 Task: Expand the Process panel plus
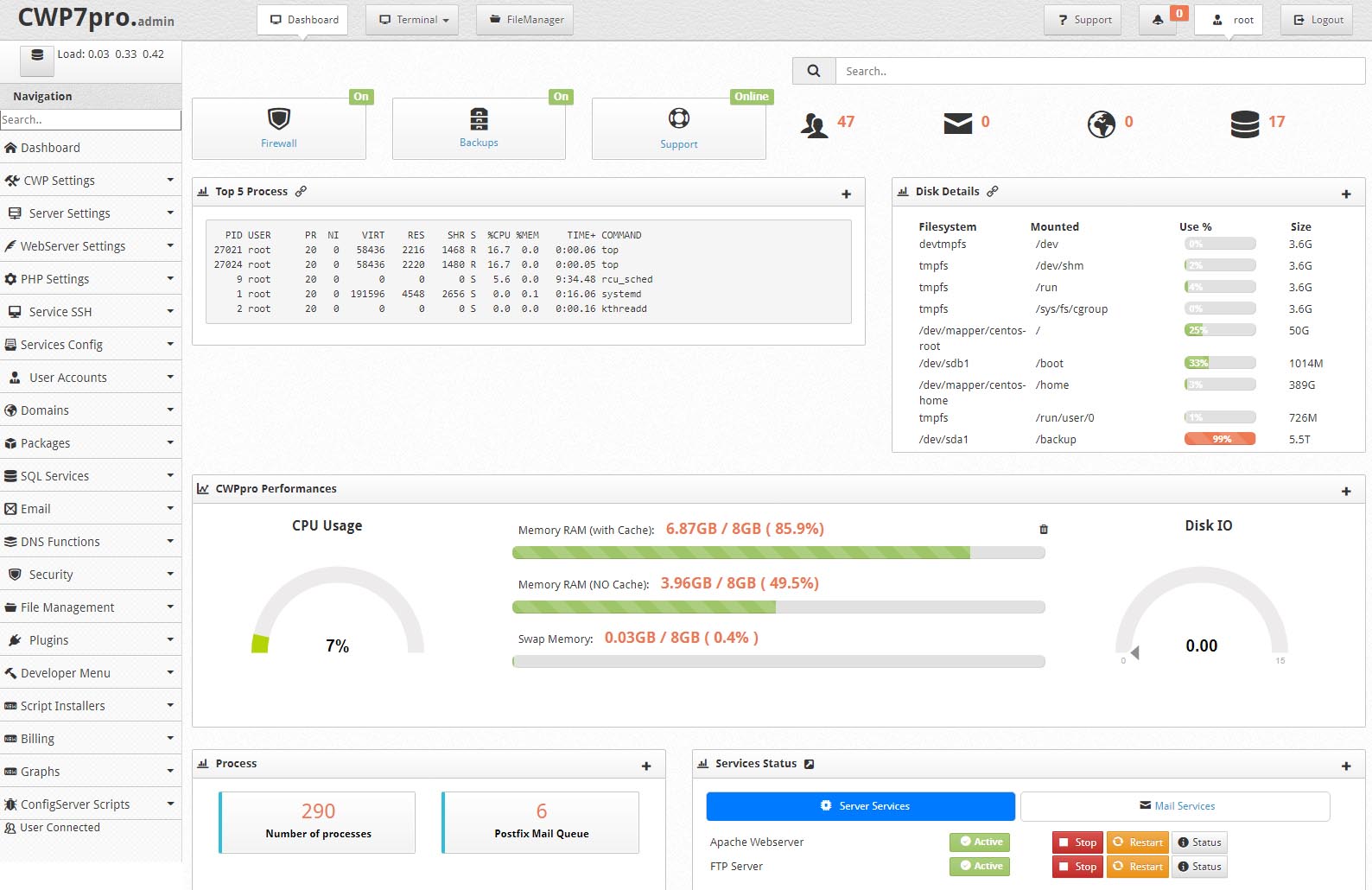coord(646,766)
